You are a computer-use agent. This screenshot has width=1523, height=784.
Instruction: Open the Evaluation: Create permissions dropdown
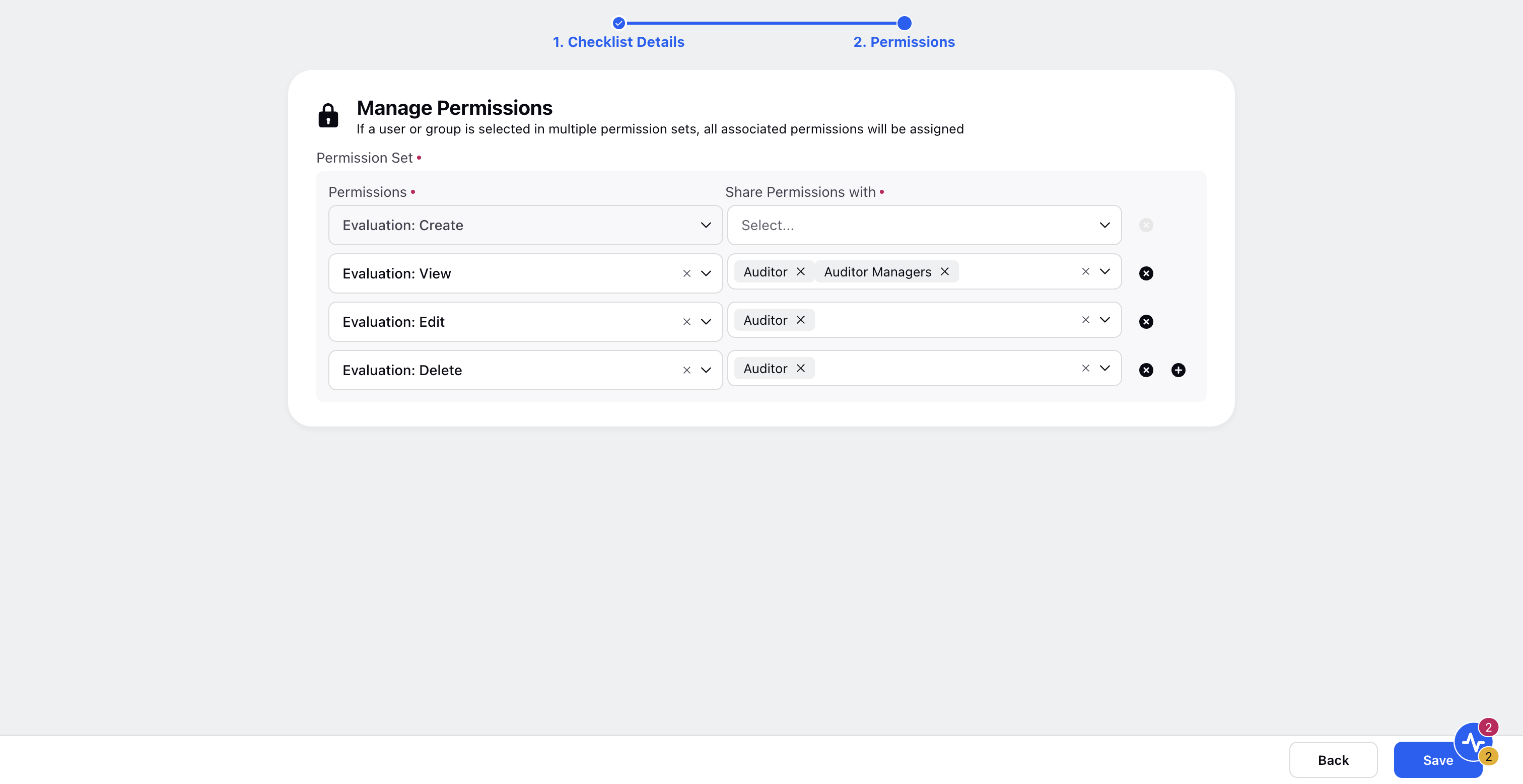click(x=525, y=225)
